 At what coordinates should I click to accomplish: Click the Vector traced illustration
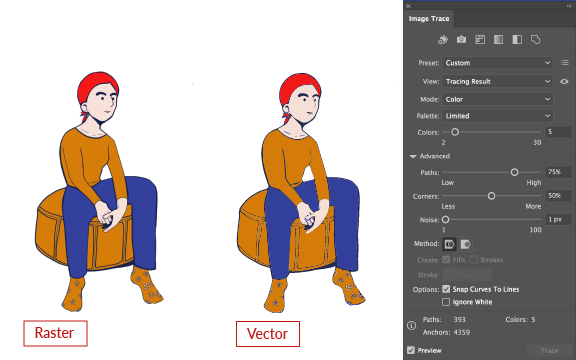300,192
